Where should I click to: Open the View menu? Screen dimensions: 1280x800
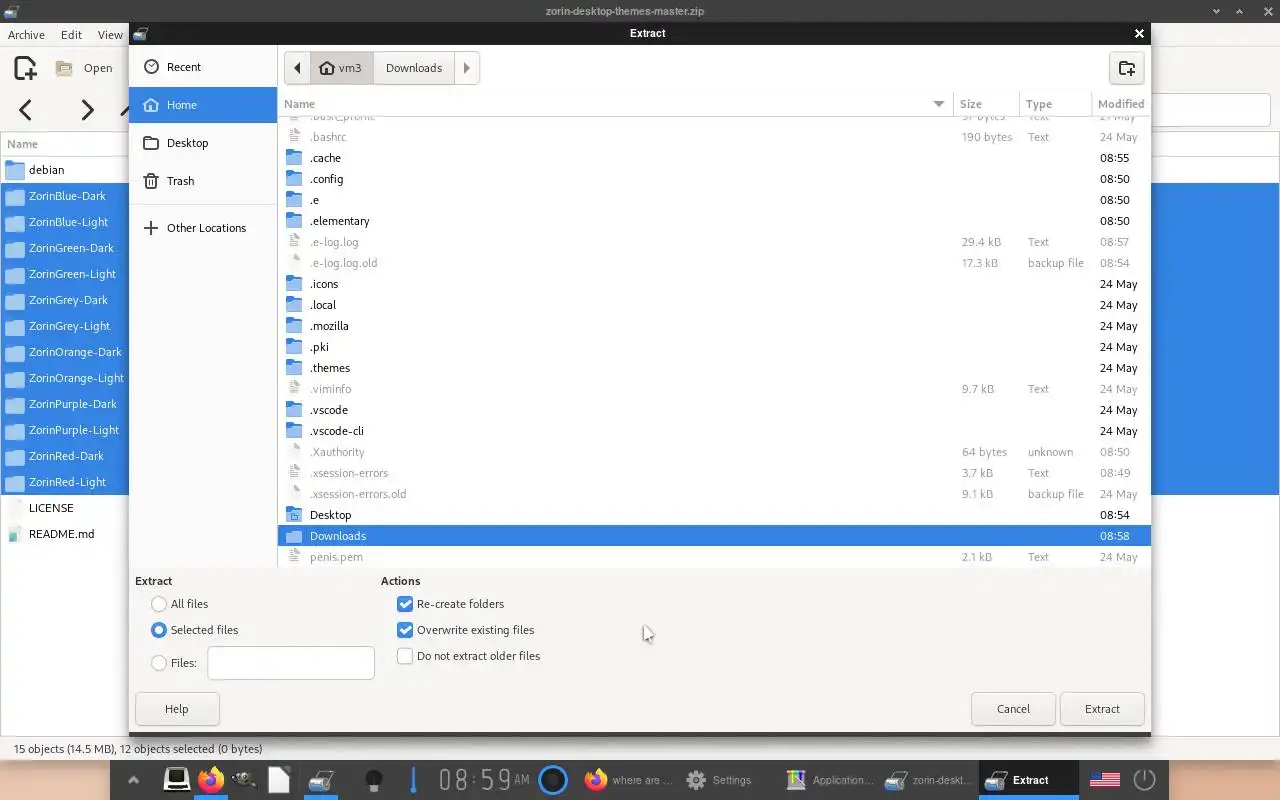pos(110,34)
